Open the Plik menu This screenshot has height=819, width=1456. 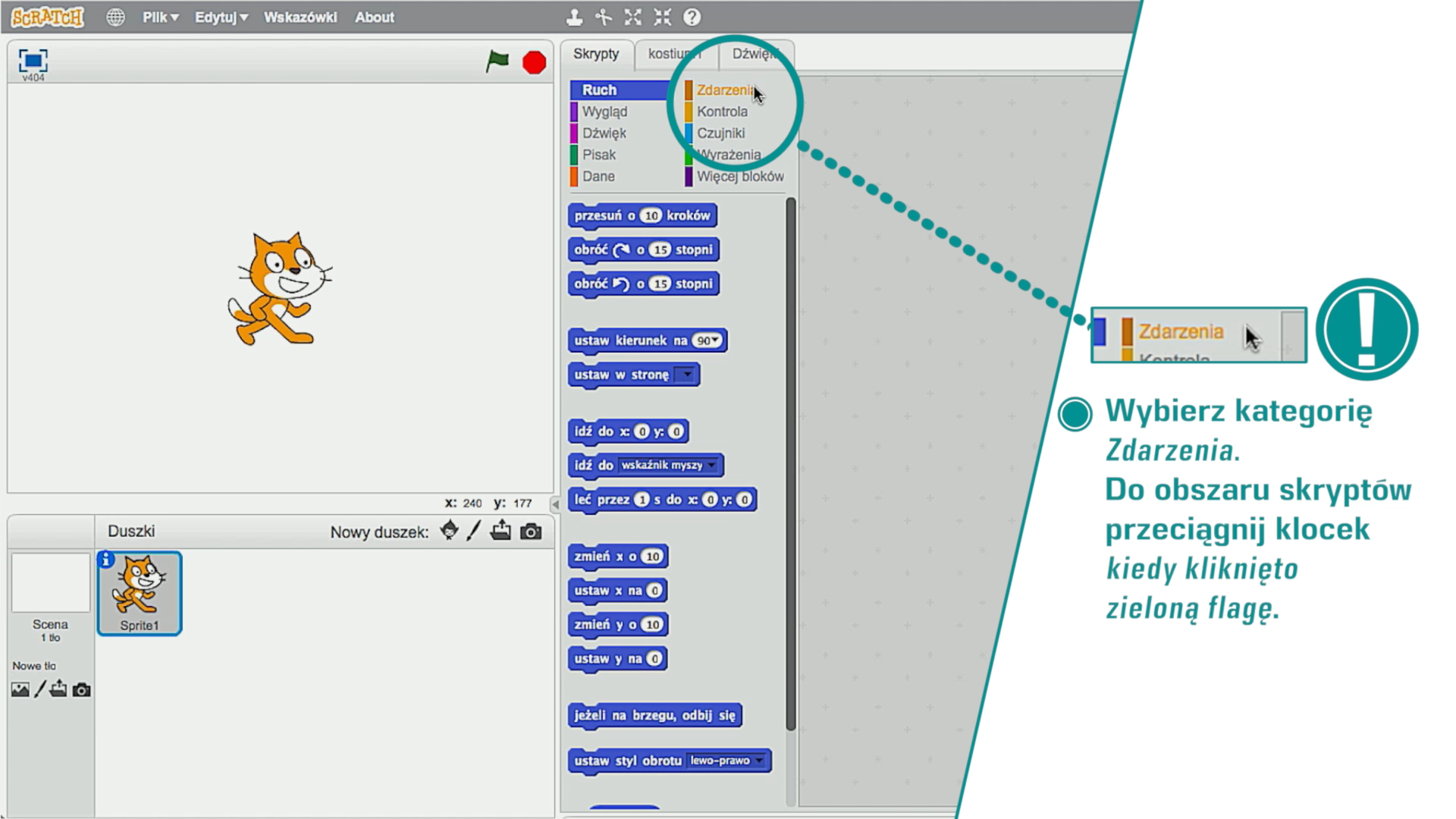(x=160, y=17)
